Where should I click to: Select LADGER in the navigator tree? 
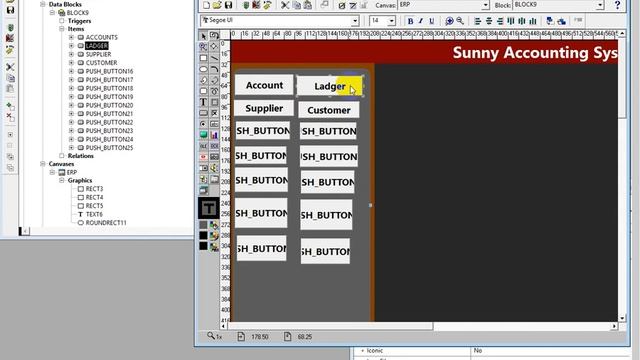click(97, 46)
